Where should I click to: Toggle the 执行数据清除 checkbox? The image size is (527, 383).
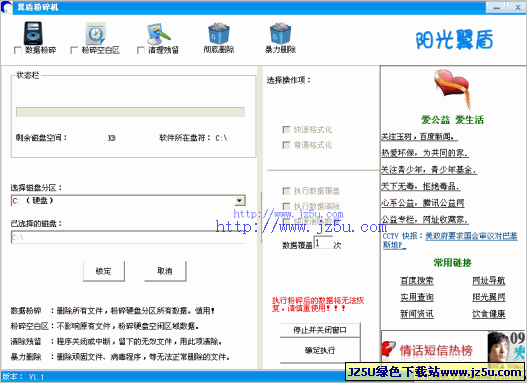click(x=286, y=206)
